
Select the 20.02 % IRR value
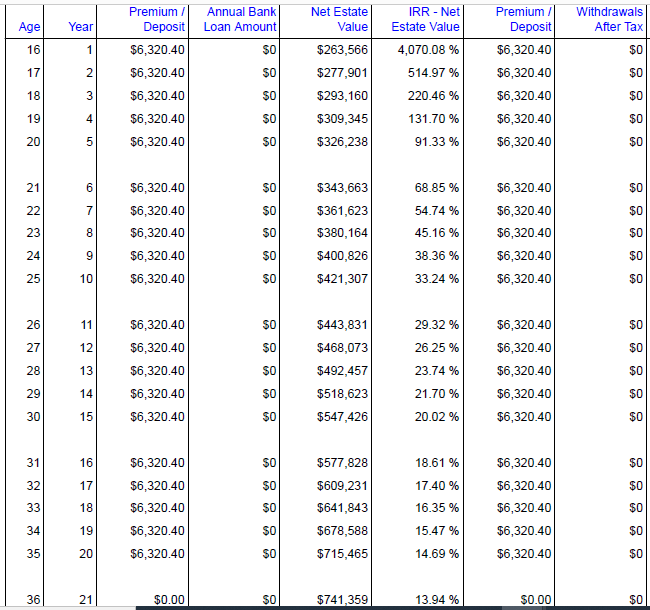coord(437,417)
